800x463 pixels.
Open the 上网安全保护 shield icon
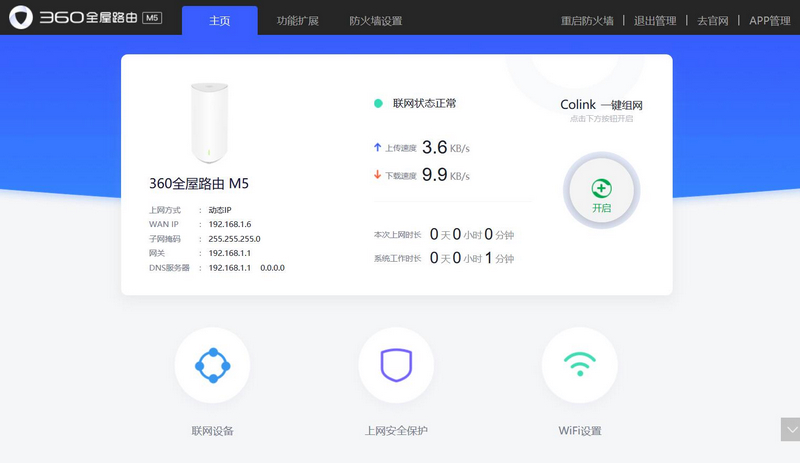[396, 365]
